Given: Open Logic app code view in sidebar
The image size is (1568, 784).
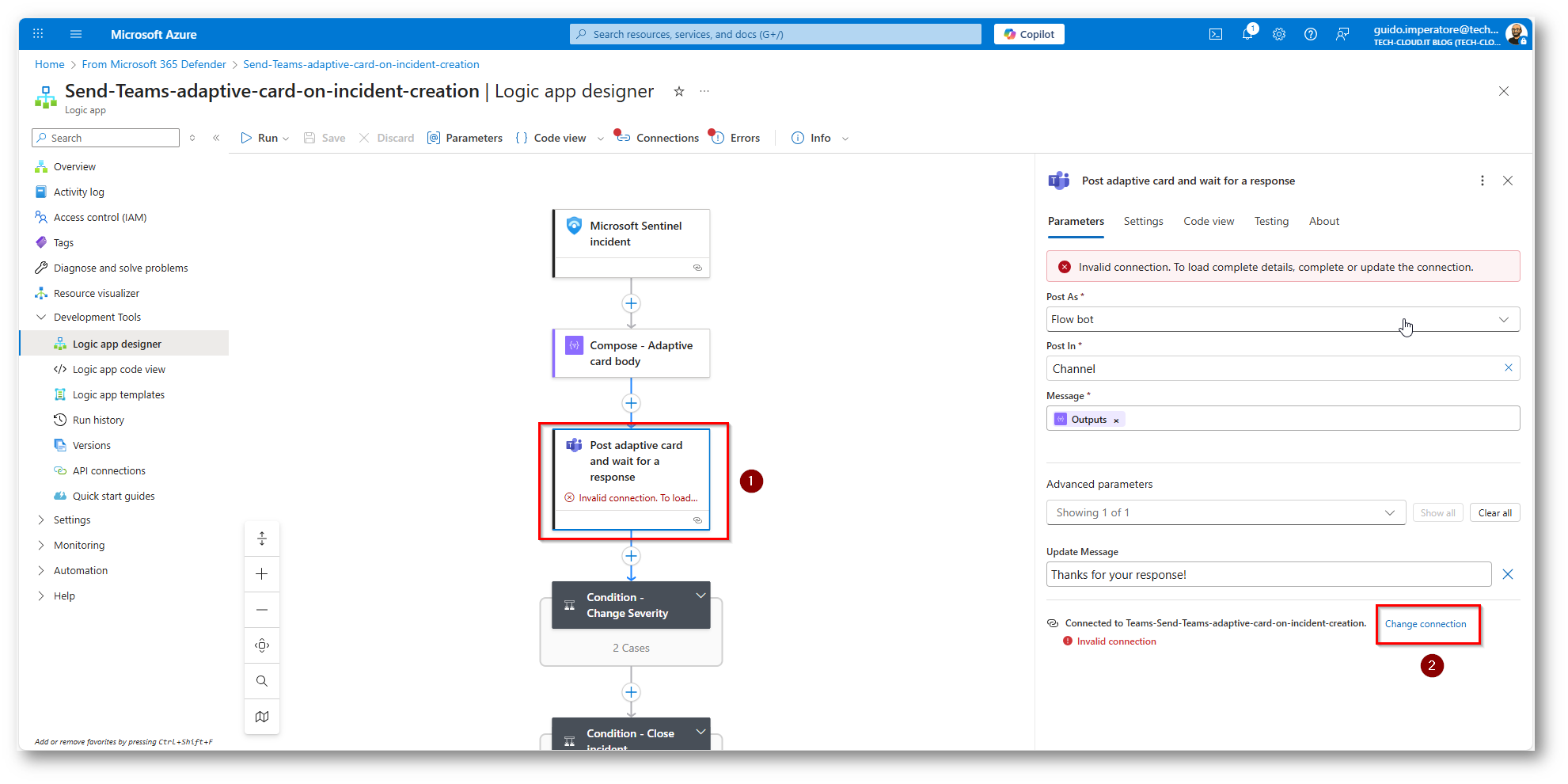Looking at the screenshot, I should point(119,369).
